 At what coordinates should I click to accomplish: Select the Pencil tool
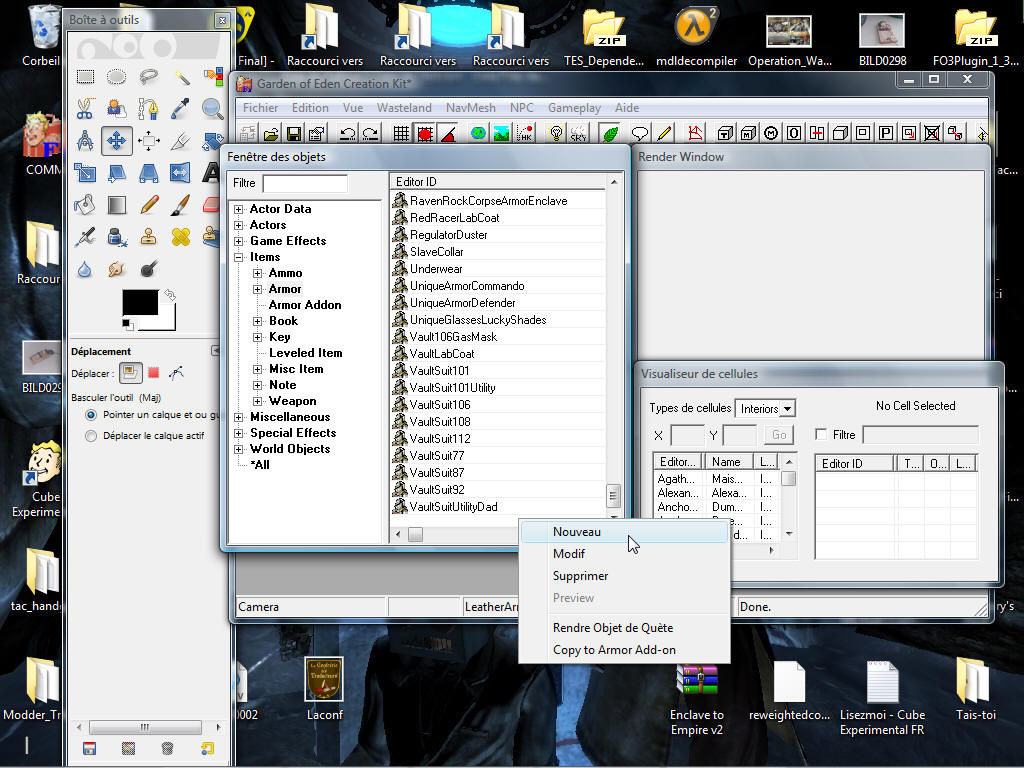tap(149, 204)
